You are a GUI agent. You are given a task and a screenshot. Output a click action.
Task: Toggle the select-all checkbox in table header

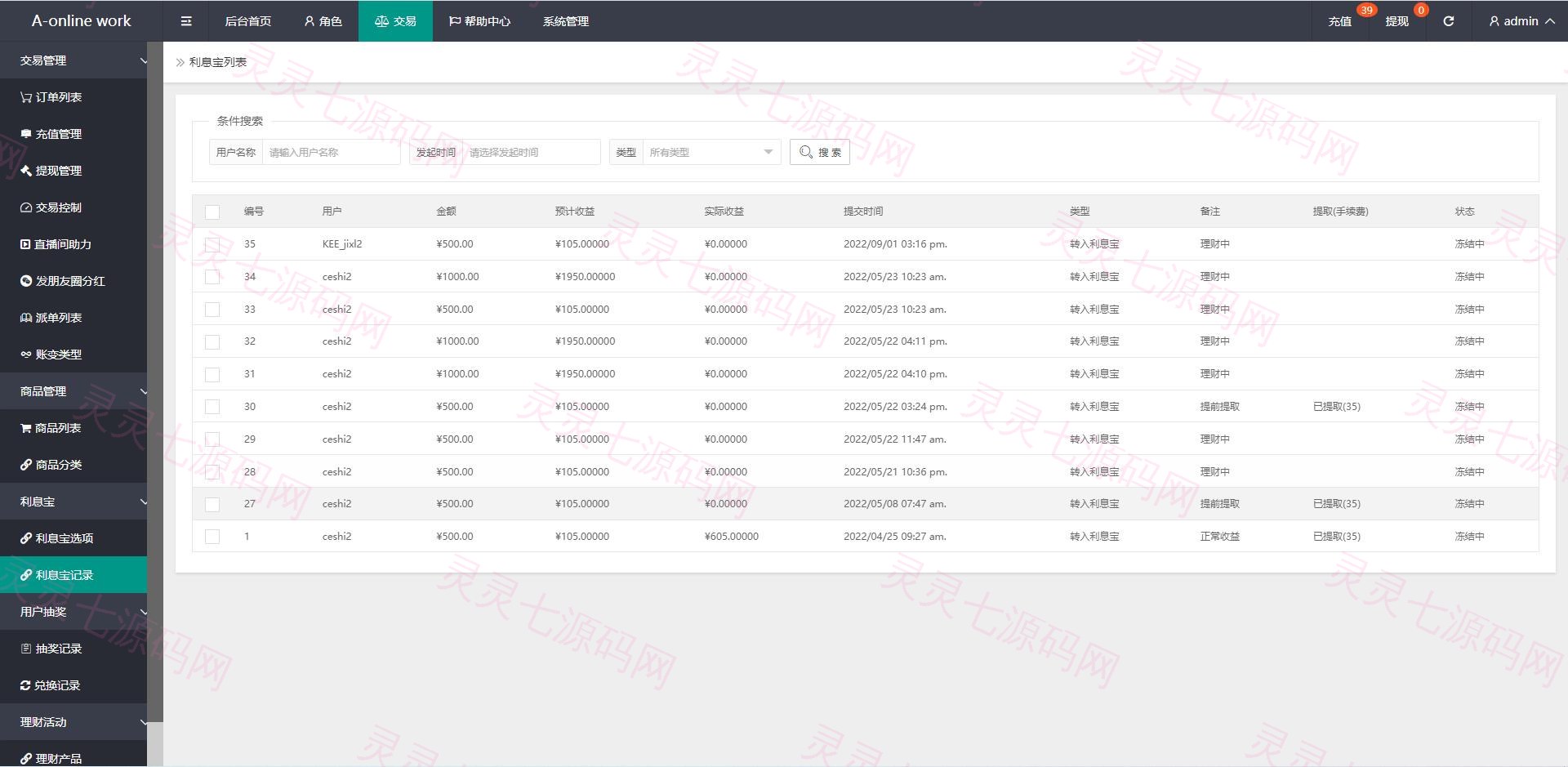pos(212,212)
